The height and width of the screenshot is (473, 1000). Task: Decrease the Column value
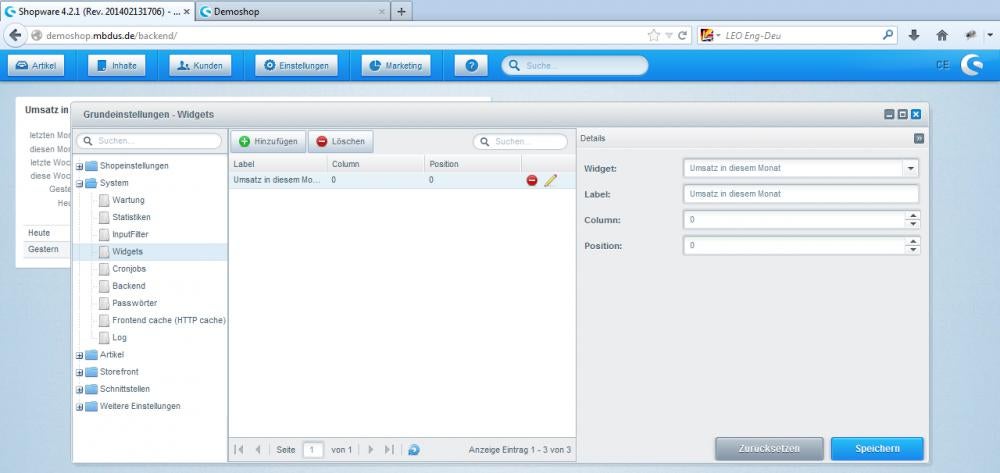913,224
